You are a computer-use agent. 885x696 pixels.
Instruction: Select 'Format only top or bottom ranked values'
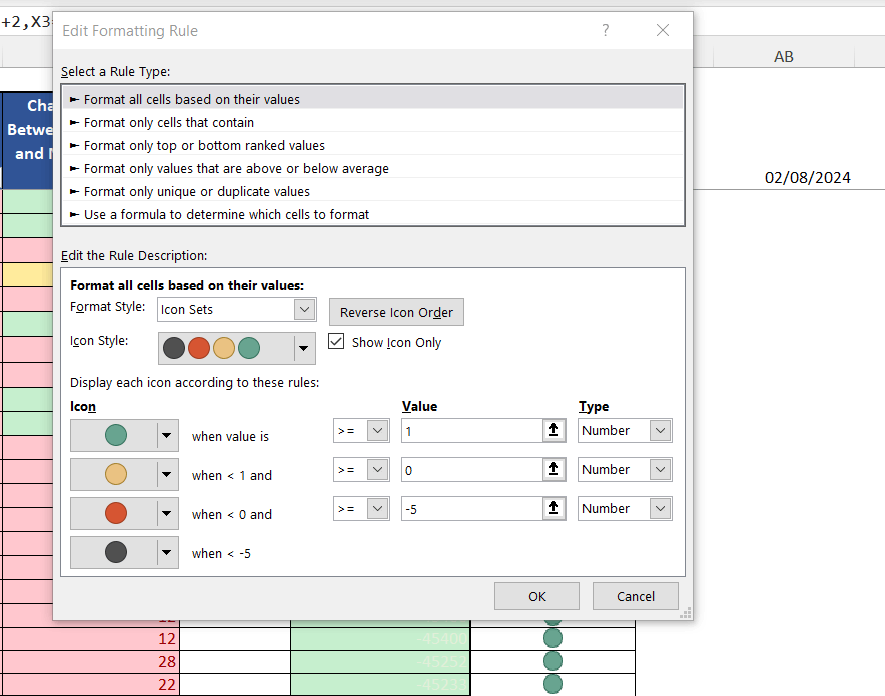pos(373,146)
